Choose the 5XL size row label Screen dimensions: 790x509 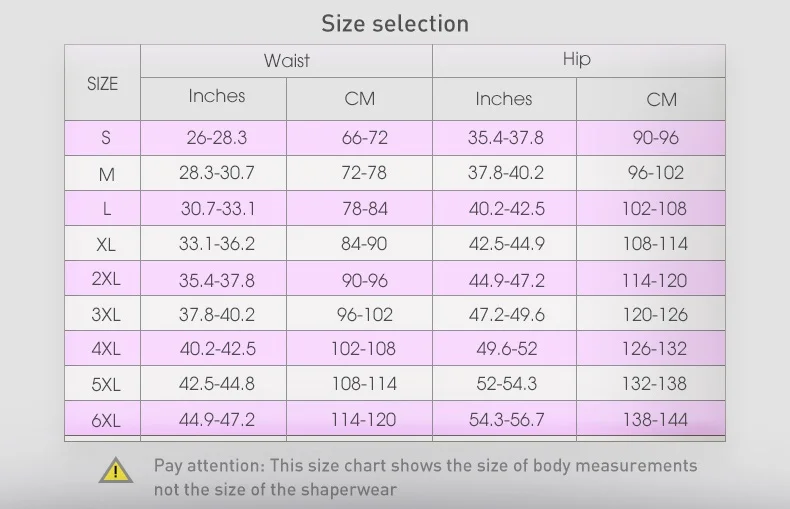tap(106, 384)
